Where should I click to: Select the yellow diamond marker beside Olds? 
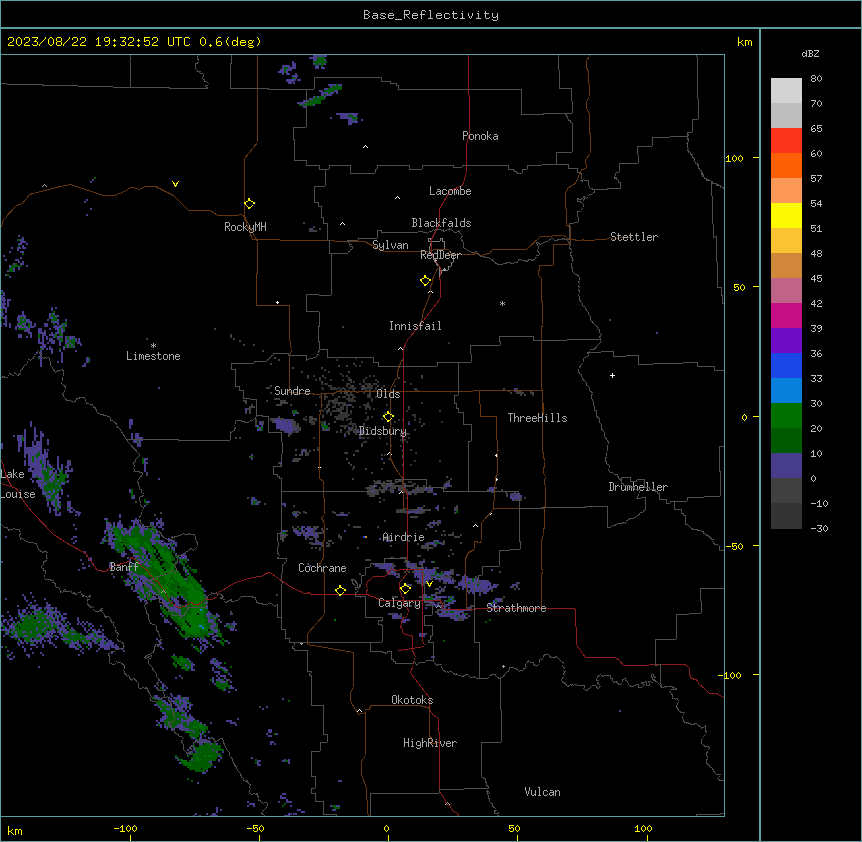(x=388, y=417)
